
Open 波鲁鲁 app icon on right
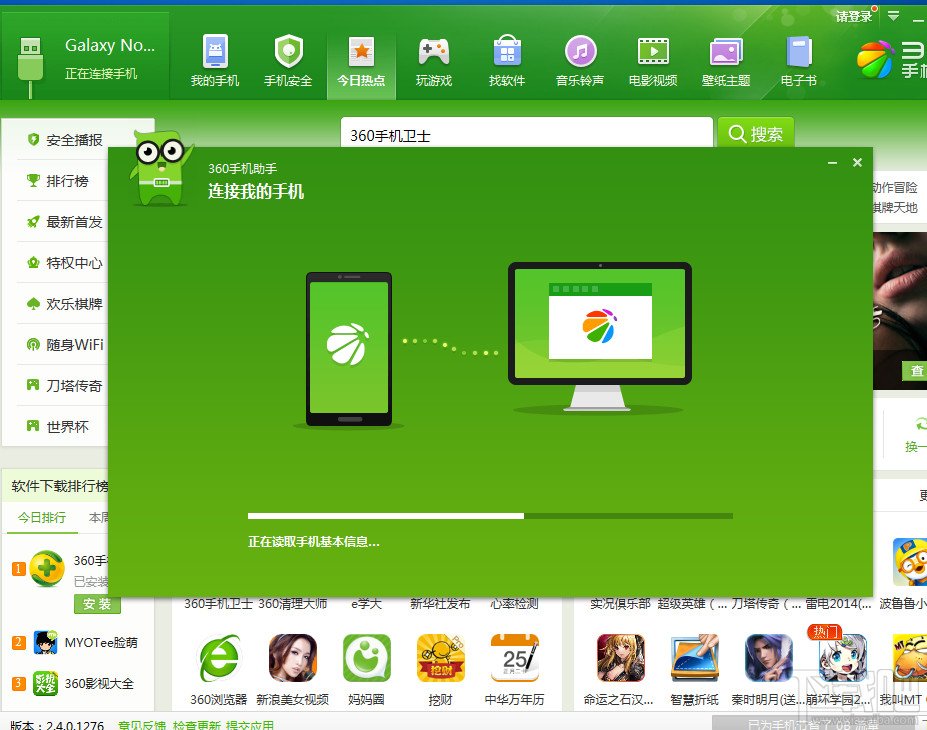910,562
